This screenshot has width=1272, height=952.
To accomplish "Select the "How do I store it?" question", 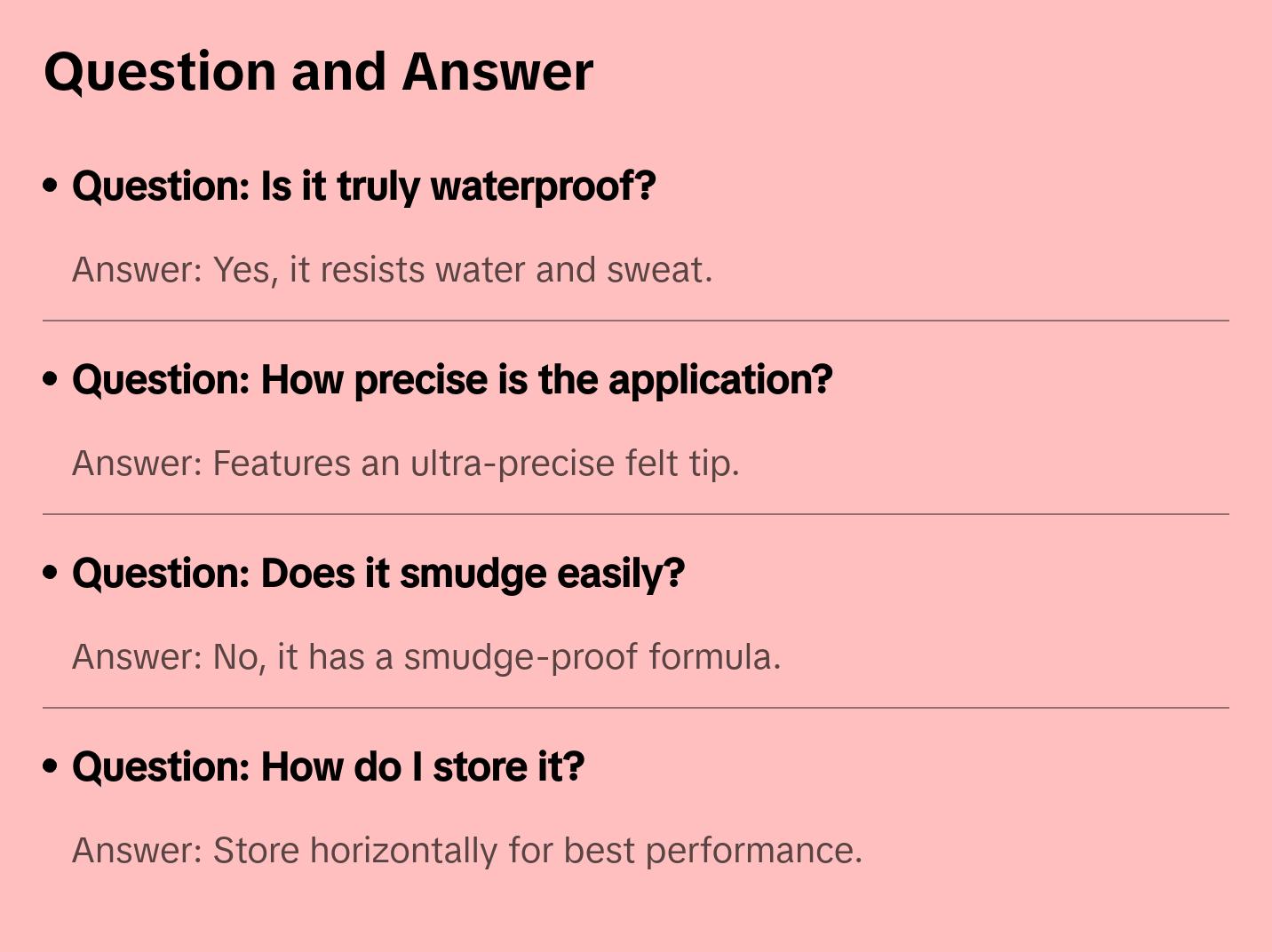I will pos(328,767).
